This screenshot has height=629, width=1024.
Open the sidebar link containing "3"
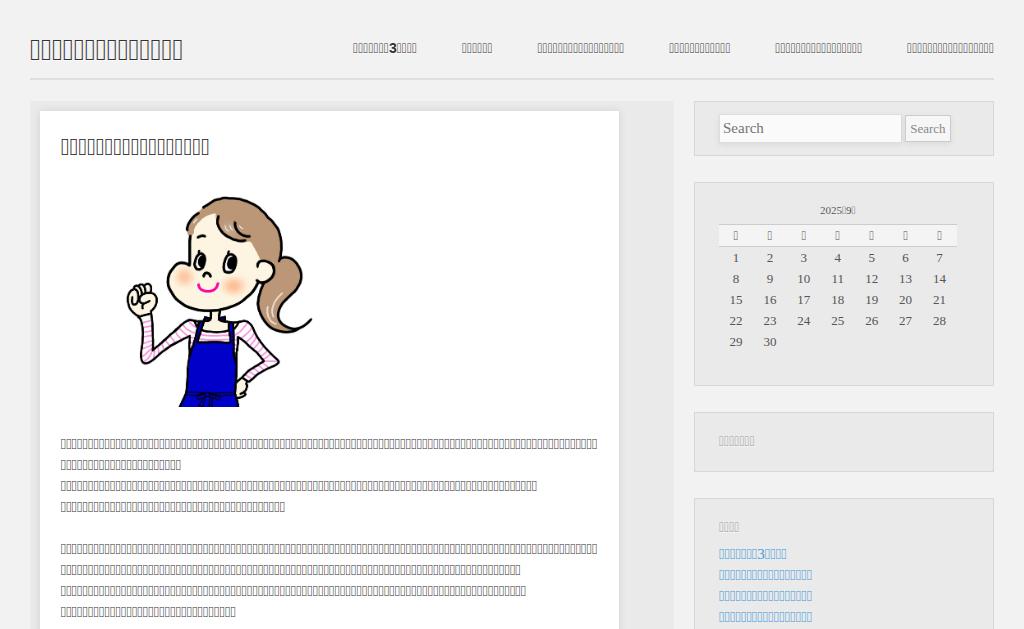[752, 554]
